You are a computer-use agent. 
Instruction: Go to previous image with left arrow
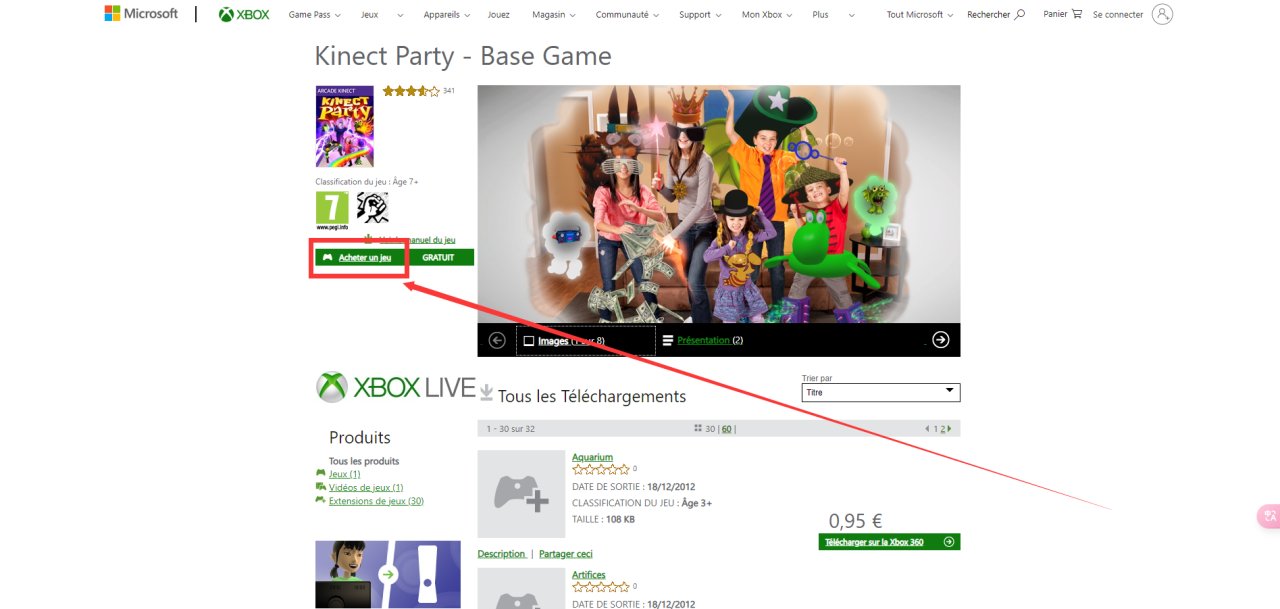pos(497,340)
